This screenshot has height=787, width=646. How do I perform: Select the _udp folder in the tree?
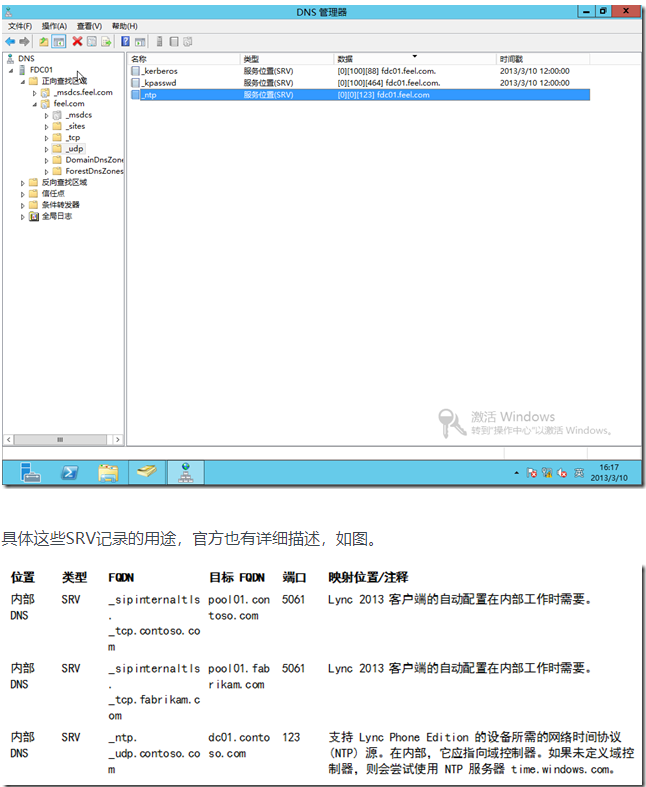75,149
